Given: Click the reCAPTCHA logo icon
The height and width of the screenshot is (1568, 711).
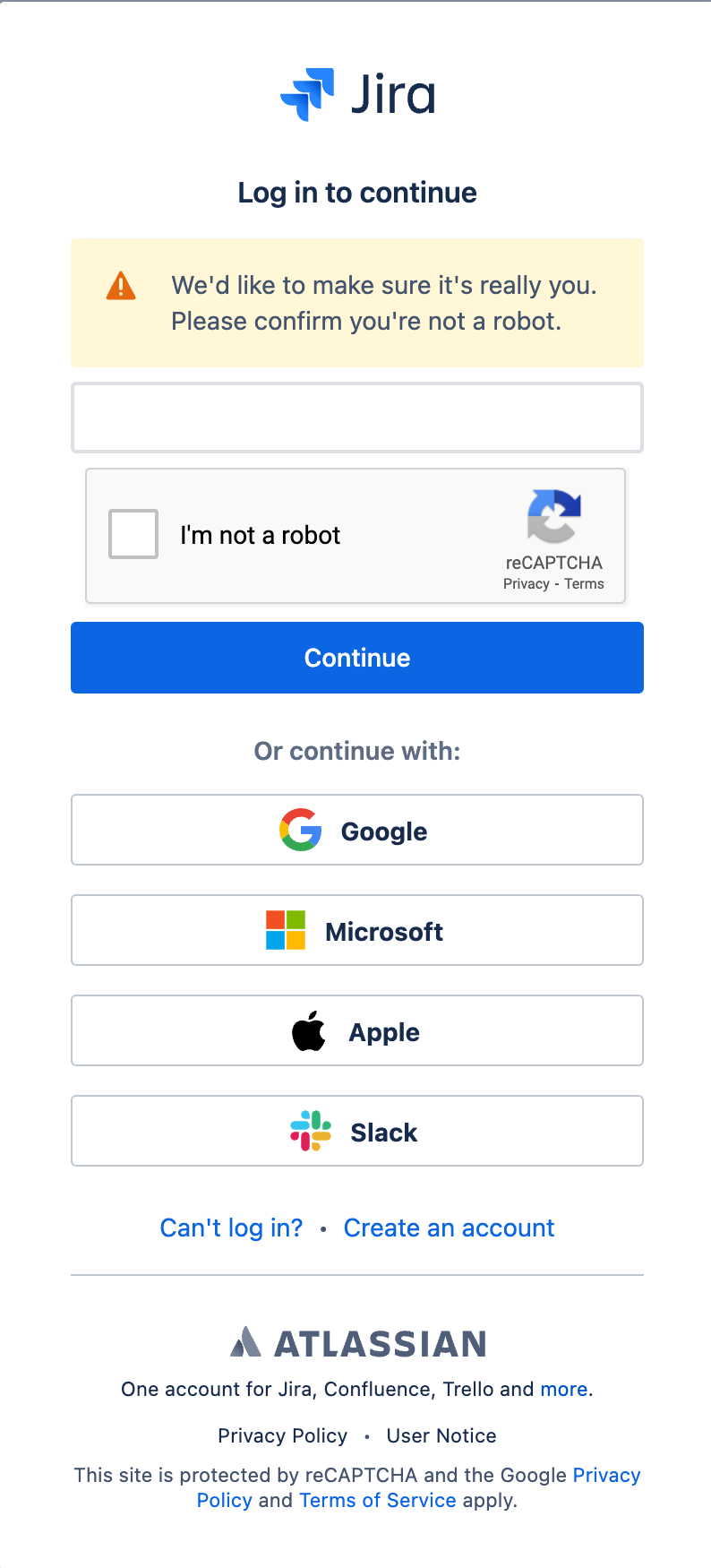Looking at the screenshot, I should (554, 516).
